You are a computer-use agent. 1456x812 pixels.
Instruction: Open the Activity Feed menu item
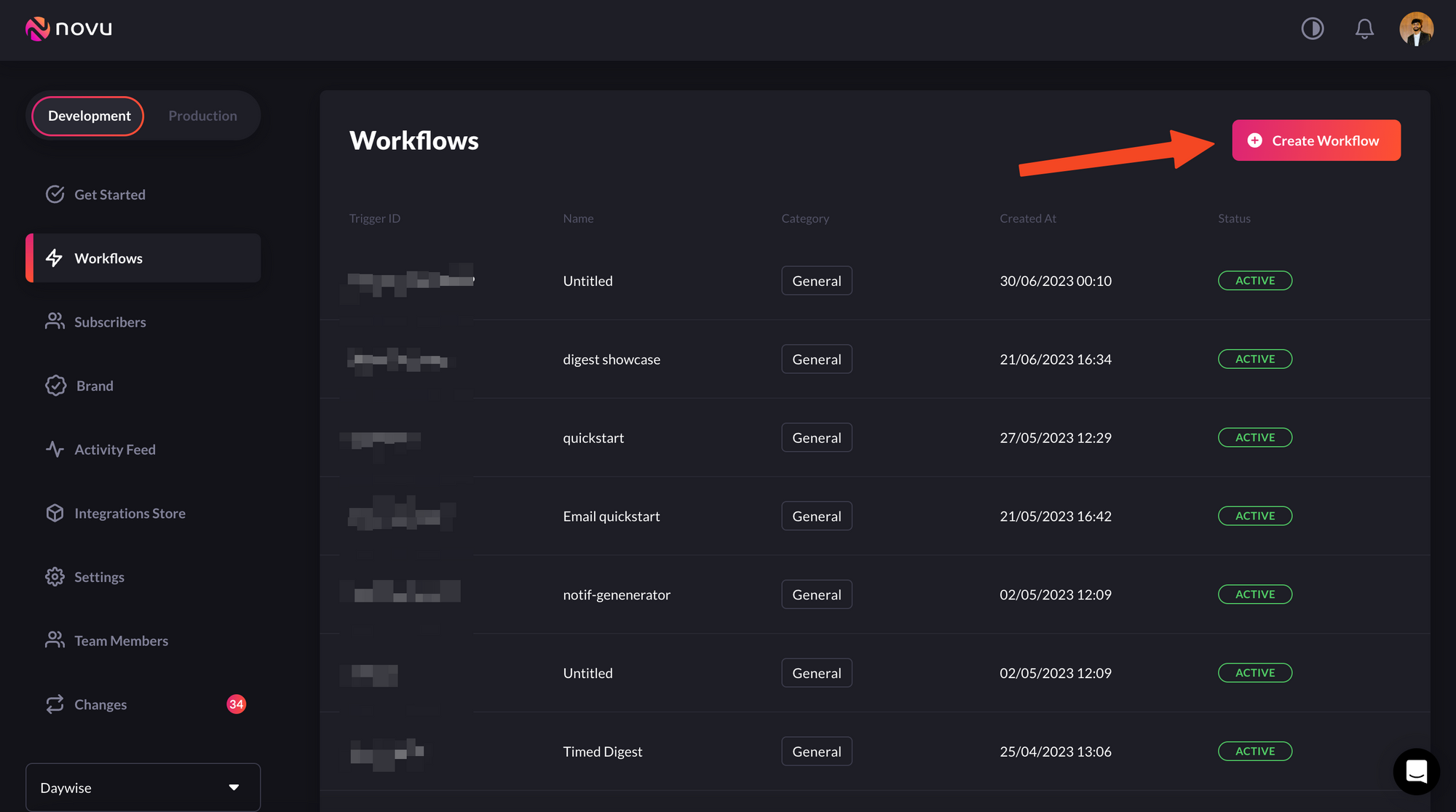coord(115,450)
